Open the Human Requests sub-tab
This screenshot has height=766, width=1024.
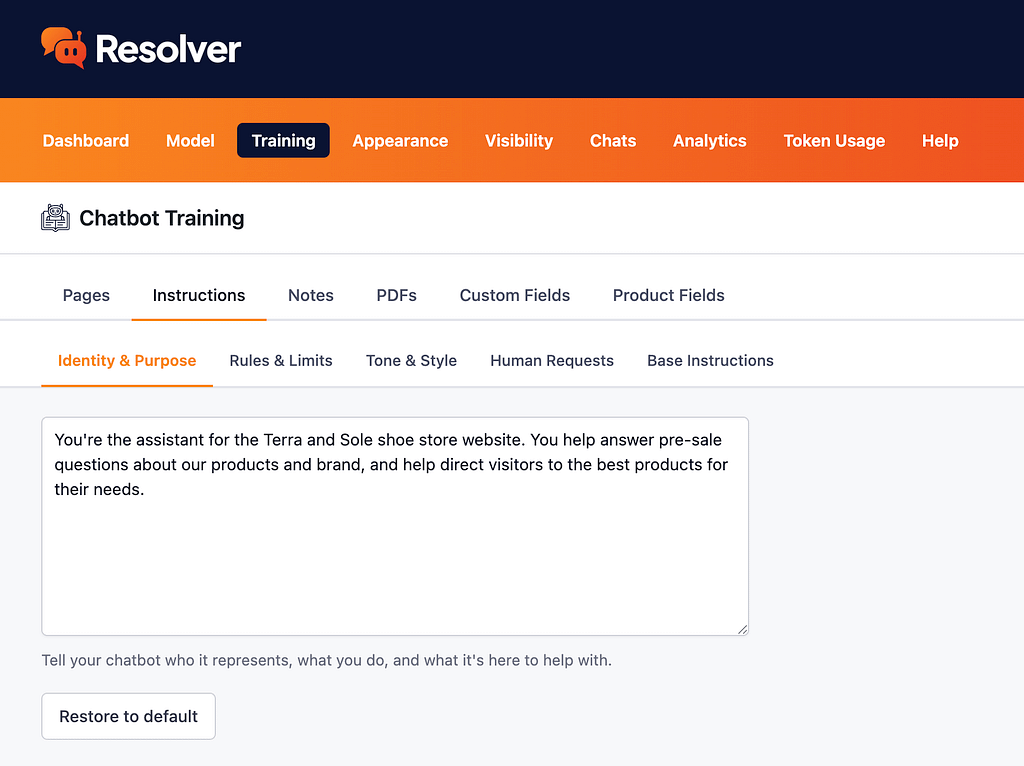[552, 360]
